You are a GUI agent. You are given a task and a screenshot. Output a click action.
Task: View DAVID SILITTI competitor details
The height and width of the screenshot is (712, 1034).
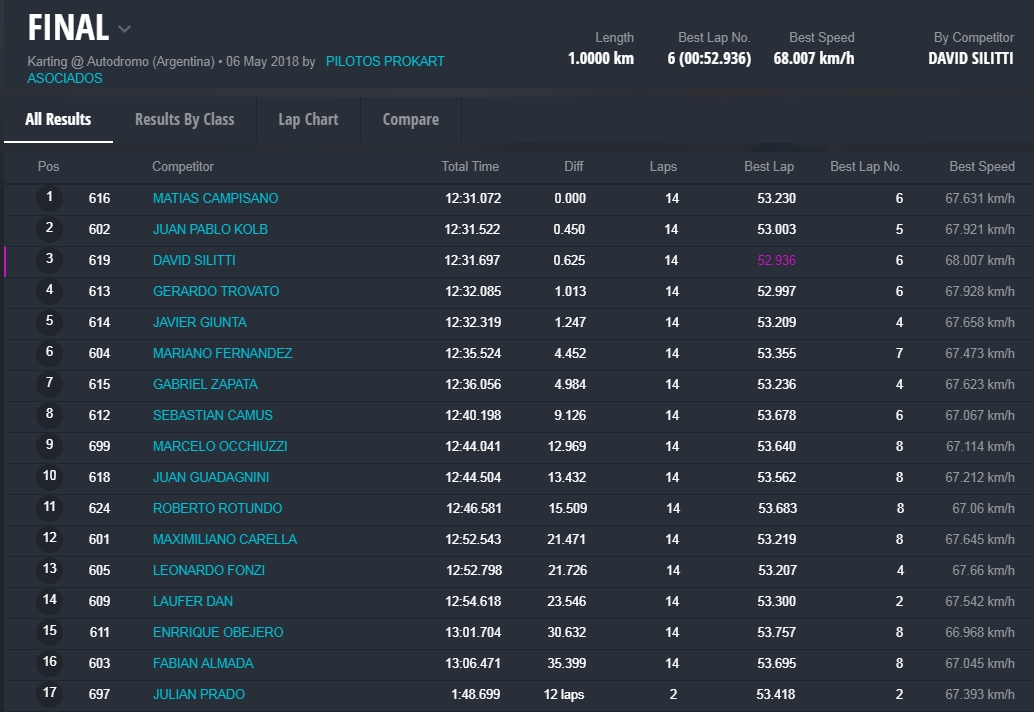pos(194,260)
